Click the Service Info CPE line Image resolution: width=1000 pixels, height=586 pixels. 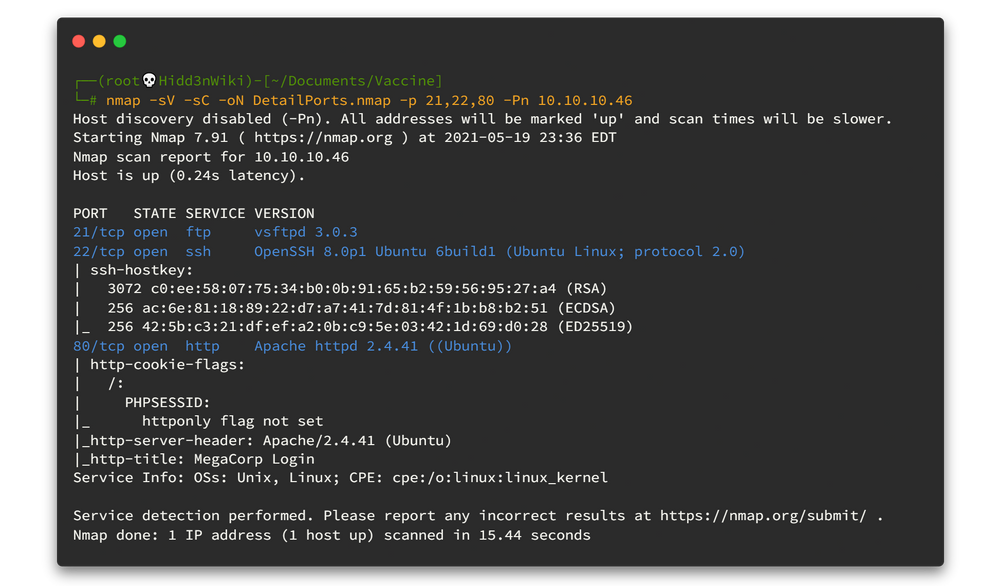[340, 478]
